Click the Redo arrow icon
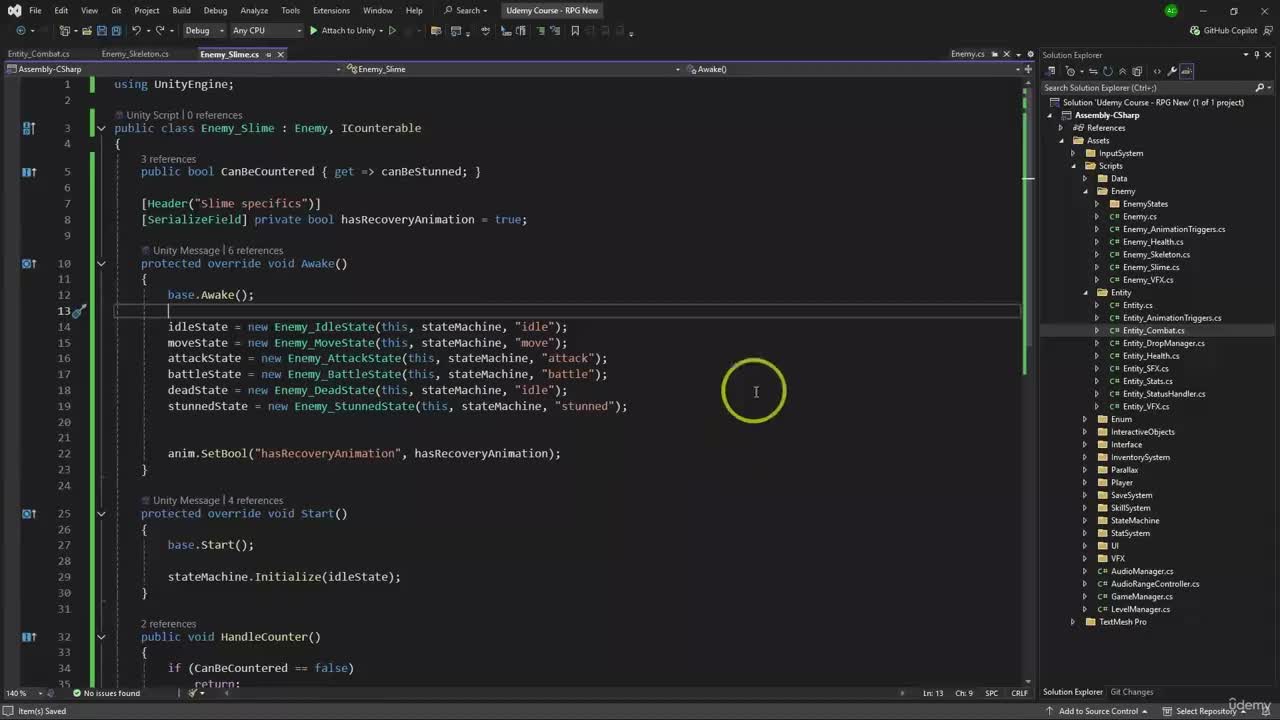Screen dimensions: 1280x720 (161, 31)
